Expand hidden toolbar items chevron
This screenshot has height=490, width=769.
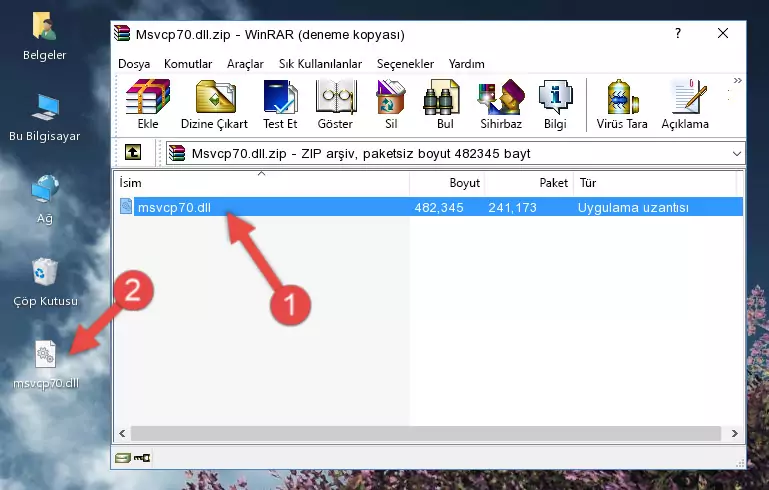click(x=737, y=81)
